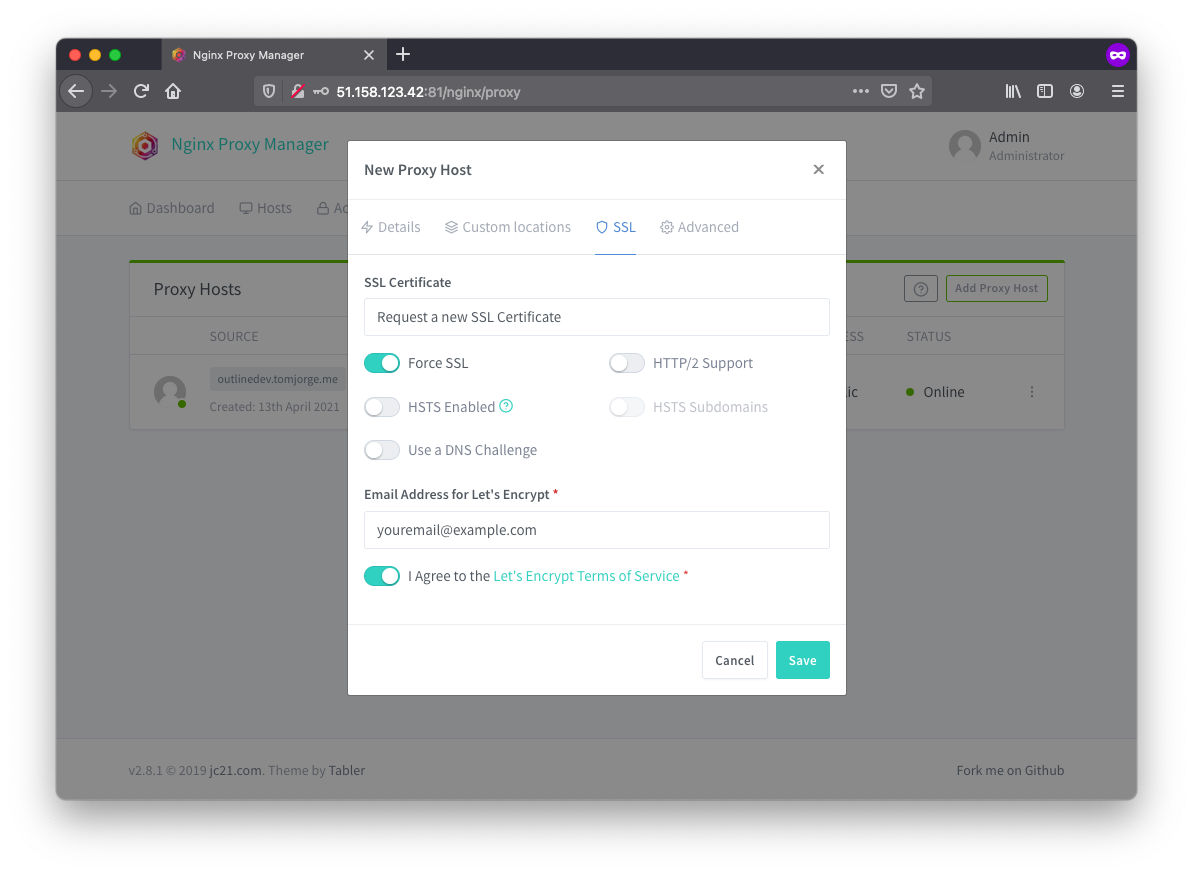Viewport: 1193px width, 874px height.
Task: Toggle HSTS Subdomains switch
Action: click(627, 407)
